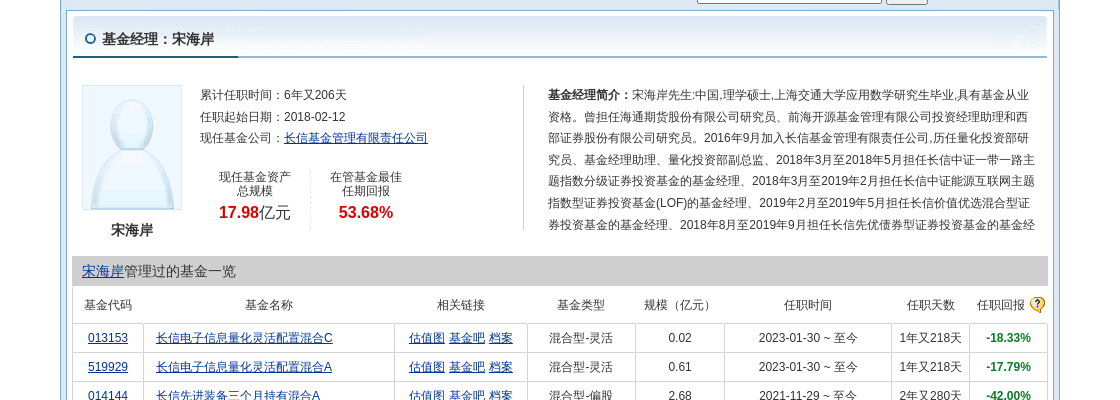Click the 任职时间 column header
Image resolution: width=1120 pixels, height=400 pixels.
(808, 305)
